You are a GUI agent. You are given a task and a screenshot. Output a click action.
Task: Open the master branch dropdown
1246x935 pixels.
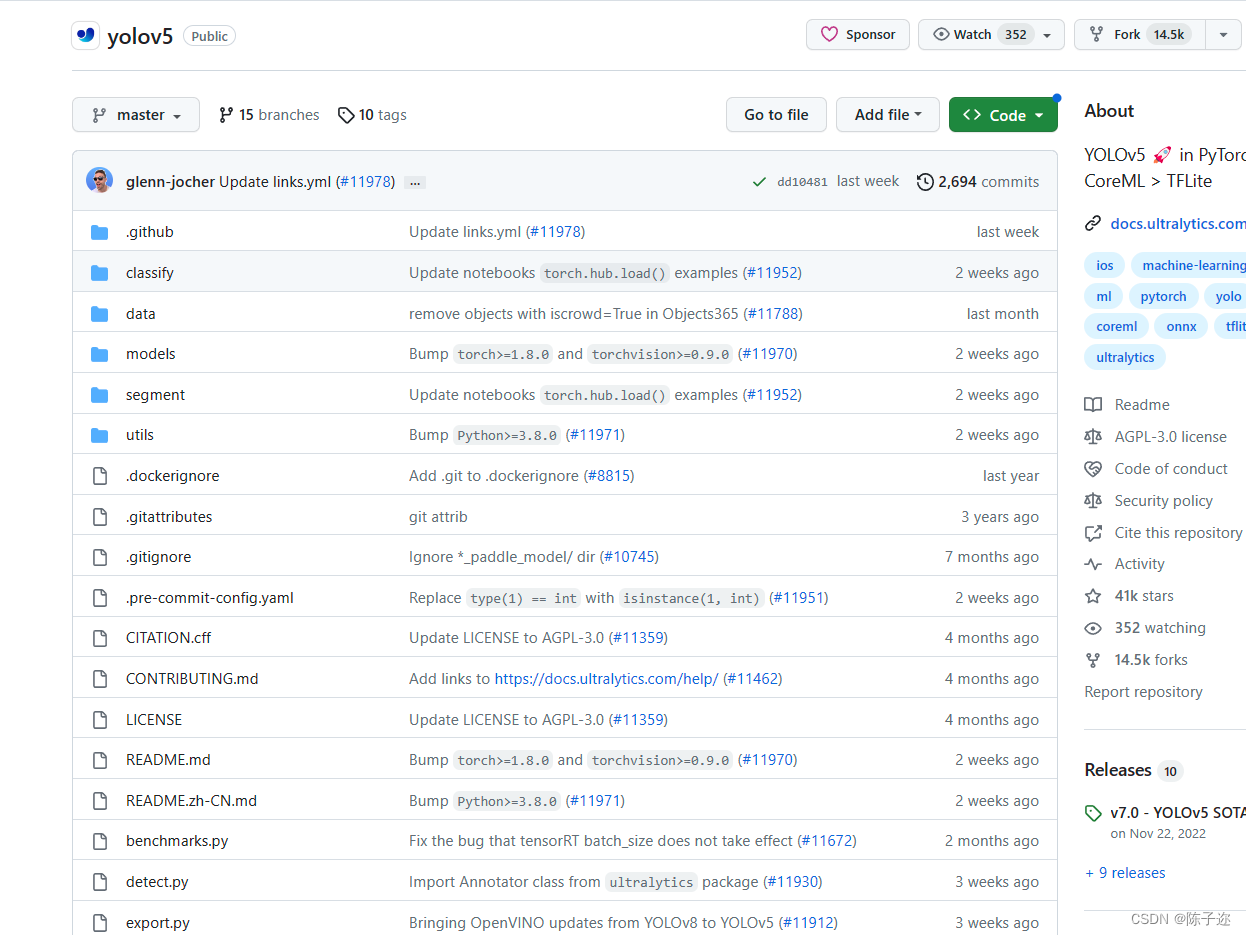click(x=136, y=115)
